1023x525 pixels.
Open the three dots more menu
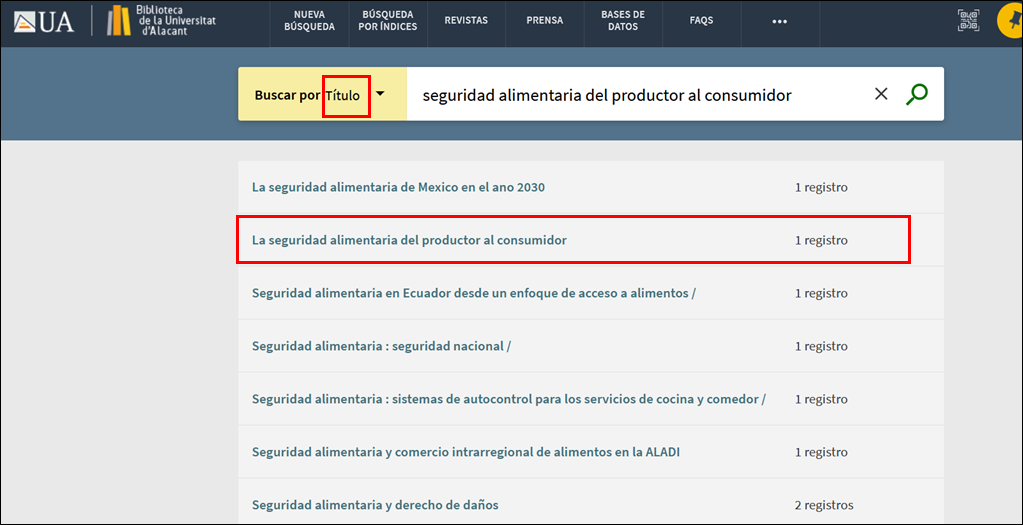tap(780, 21)
